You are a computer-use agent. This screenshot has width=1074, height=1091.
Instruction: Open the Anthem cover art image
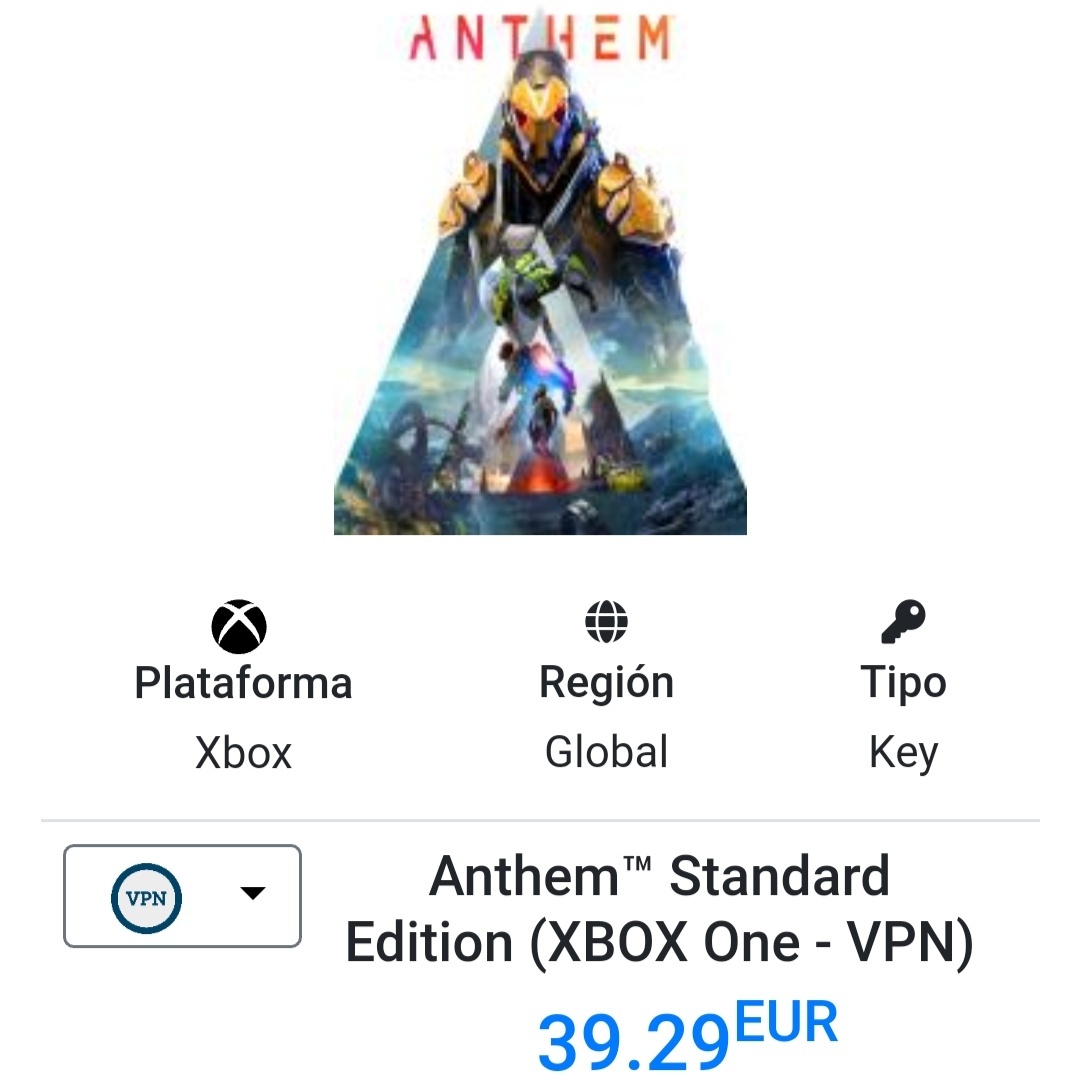pyautogui.click(x=540, y=274)
